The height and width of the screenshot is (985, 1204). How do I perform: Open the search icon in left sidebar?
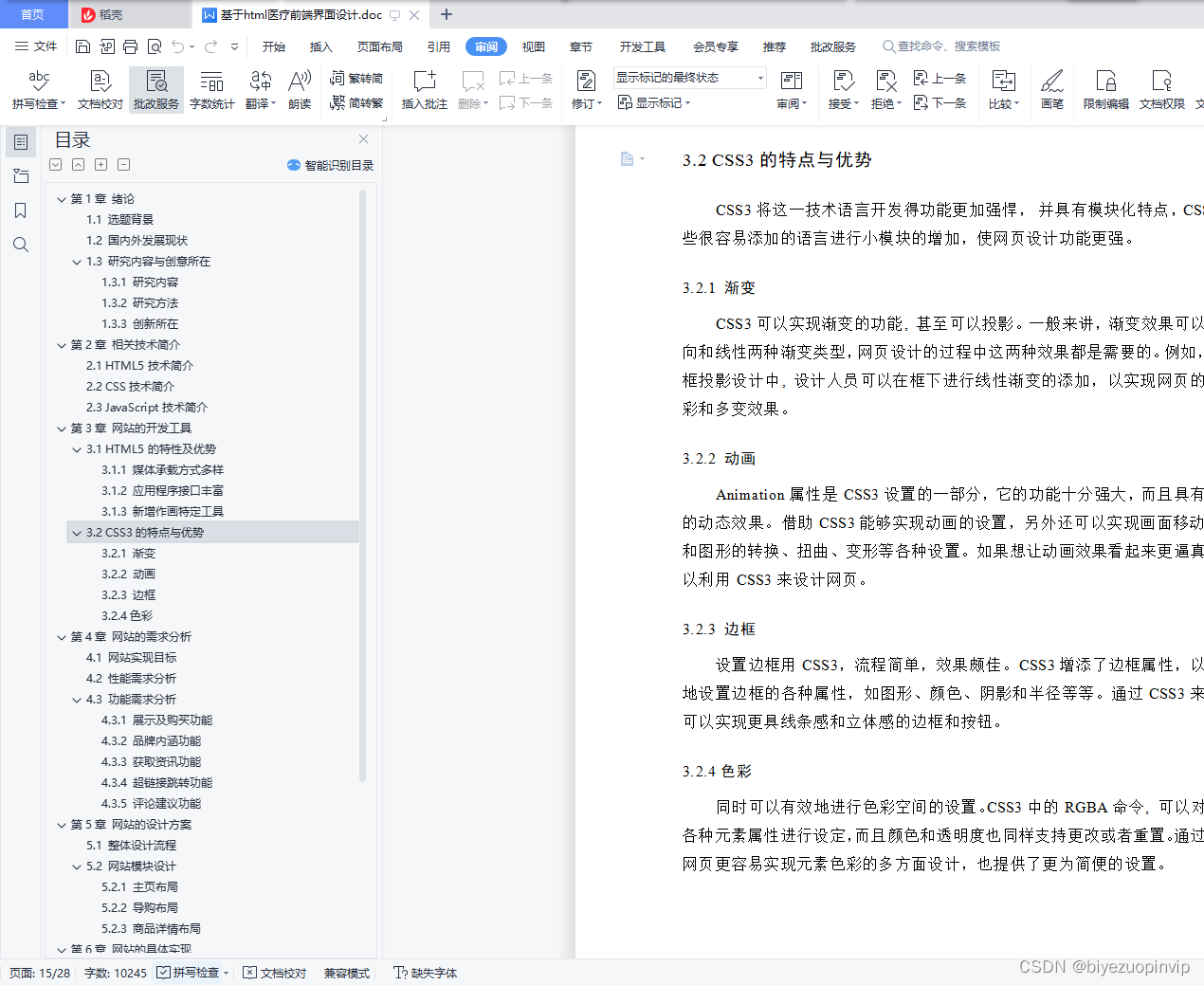(21, 245)
